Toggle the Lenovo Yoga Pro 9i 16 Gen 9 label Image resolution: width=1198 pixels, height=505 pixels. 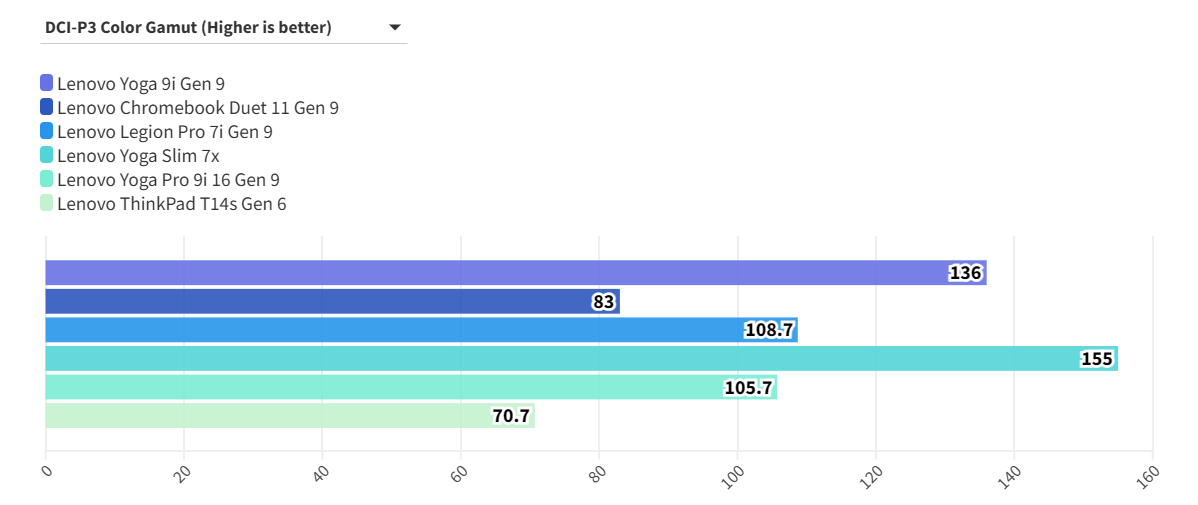168,179
